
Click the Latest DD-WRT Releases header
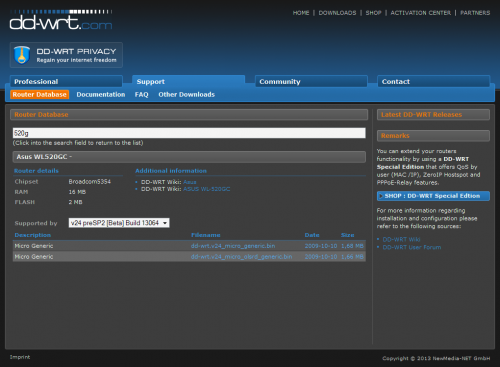[433, 114]
